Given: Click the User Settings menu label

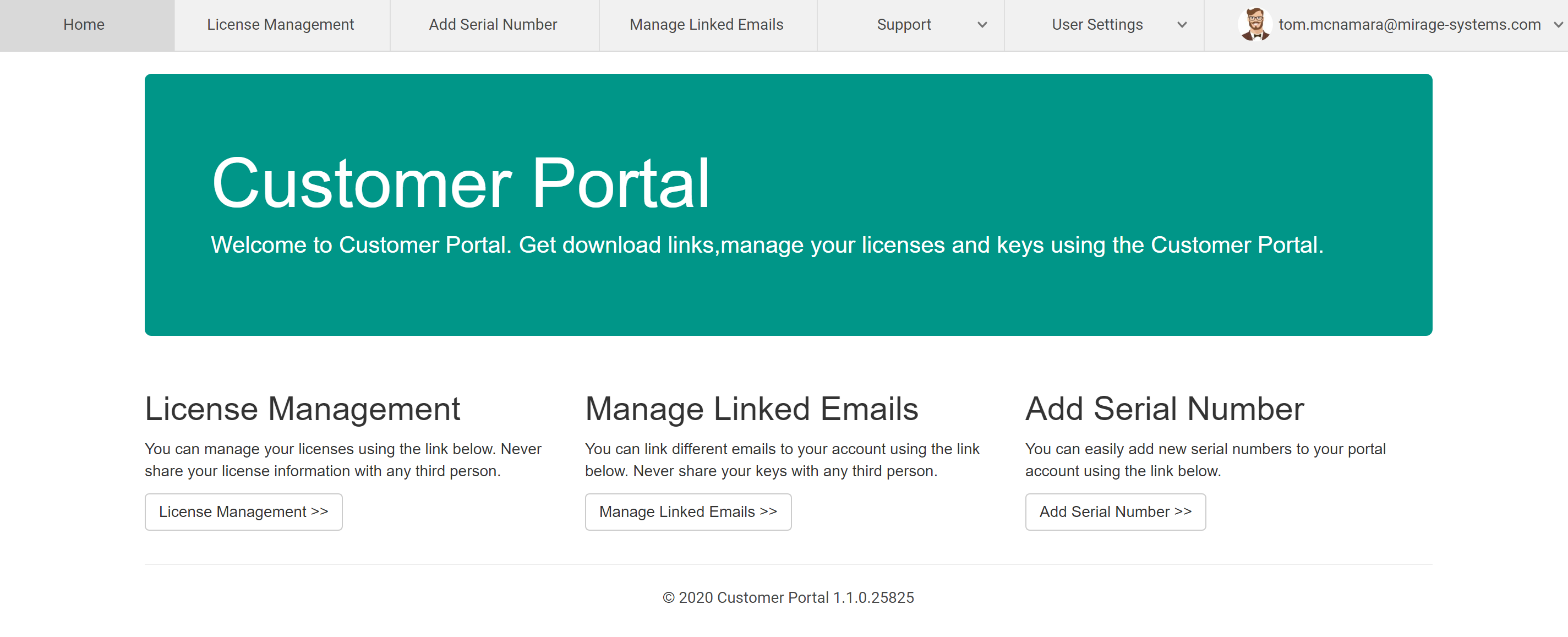Looking at the screenshot, I should click(1097, 25).
